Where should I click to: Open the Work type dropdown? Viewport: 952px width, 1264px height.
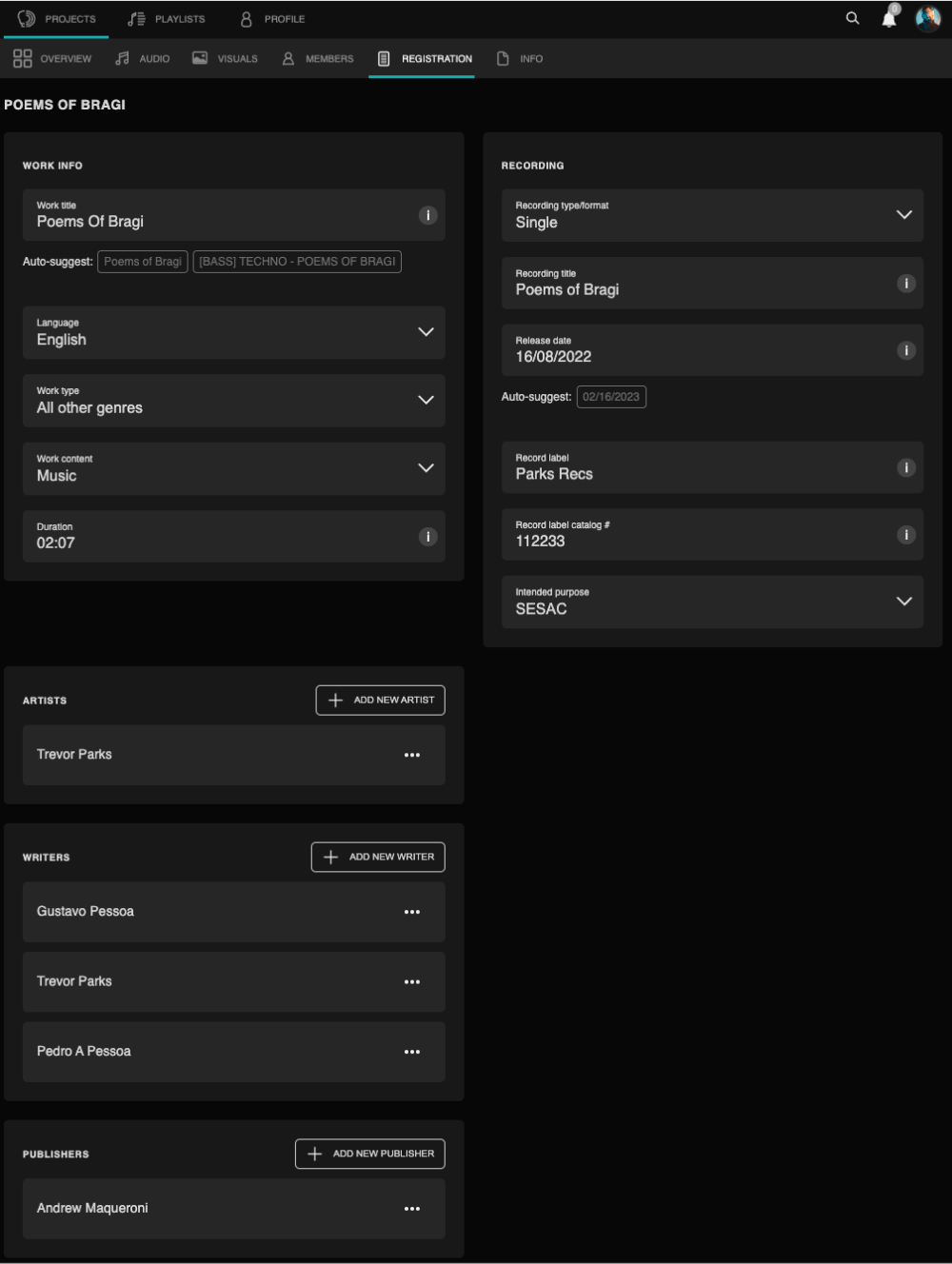pos(426,400)
